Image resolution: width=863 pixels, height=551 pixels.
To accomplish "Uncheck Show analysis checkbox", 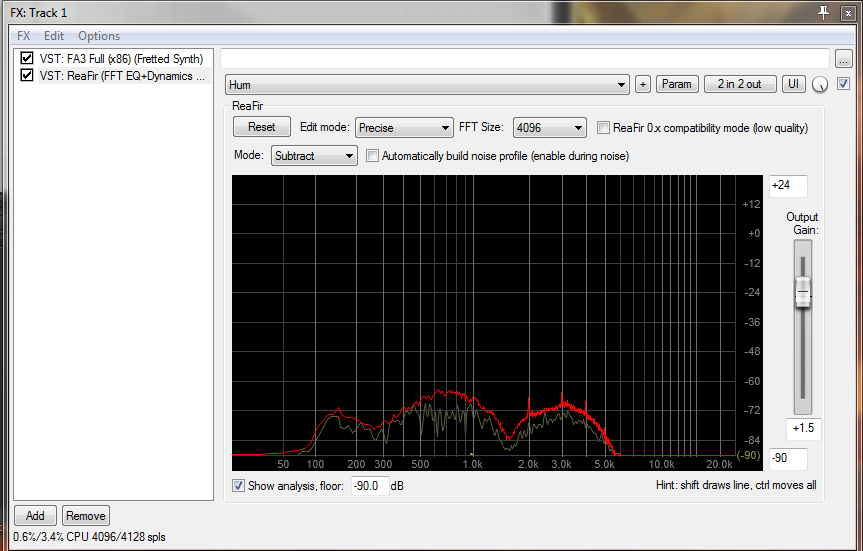I will point(238,485).
